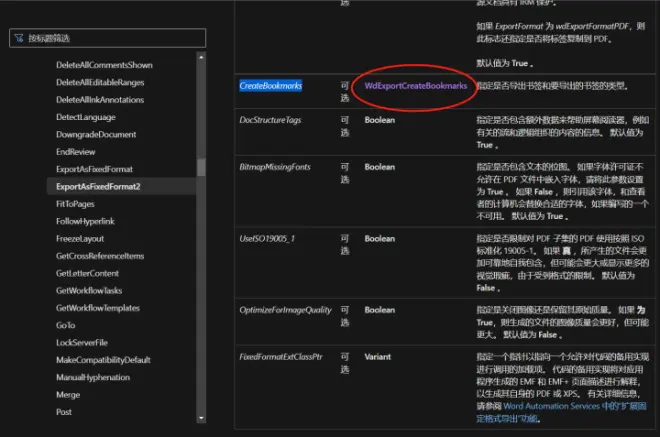Click the Variant data type cell
660x437 pixels.
(378, 357)
